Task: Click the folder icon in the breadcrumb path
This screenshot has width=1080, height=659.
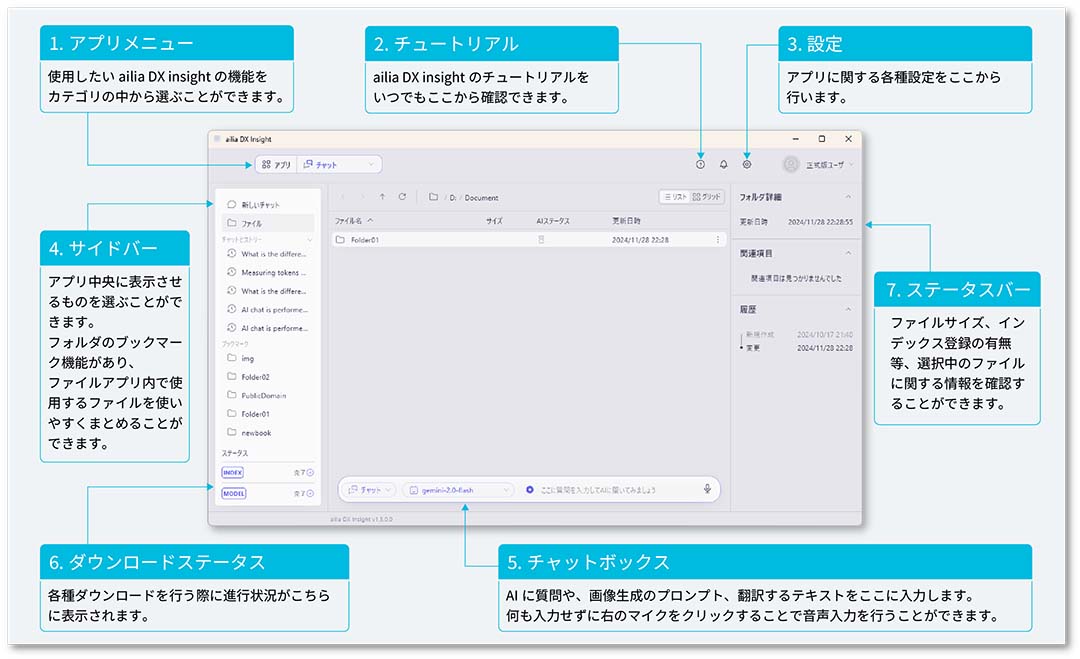Action: (433, 197)
